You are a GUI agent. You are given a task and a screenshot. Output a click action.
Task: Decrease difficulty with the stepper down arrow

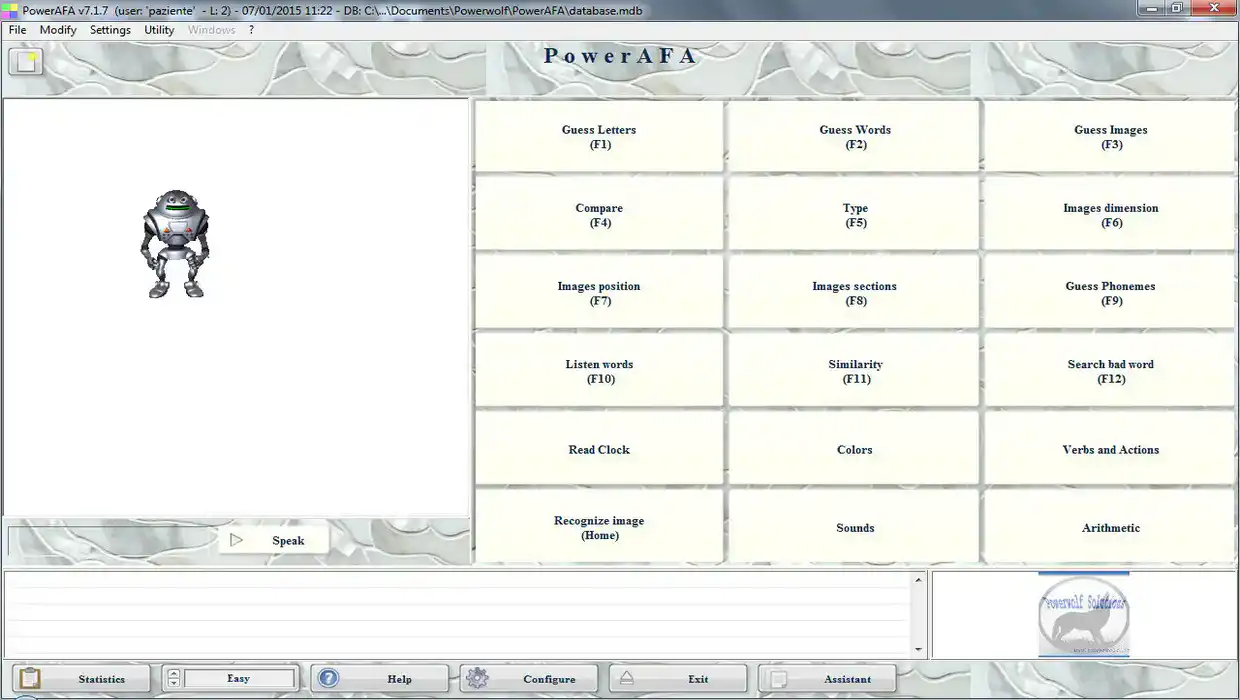(x=174, y=684)
